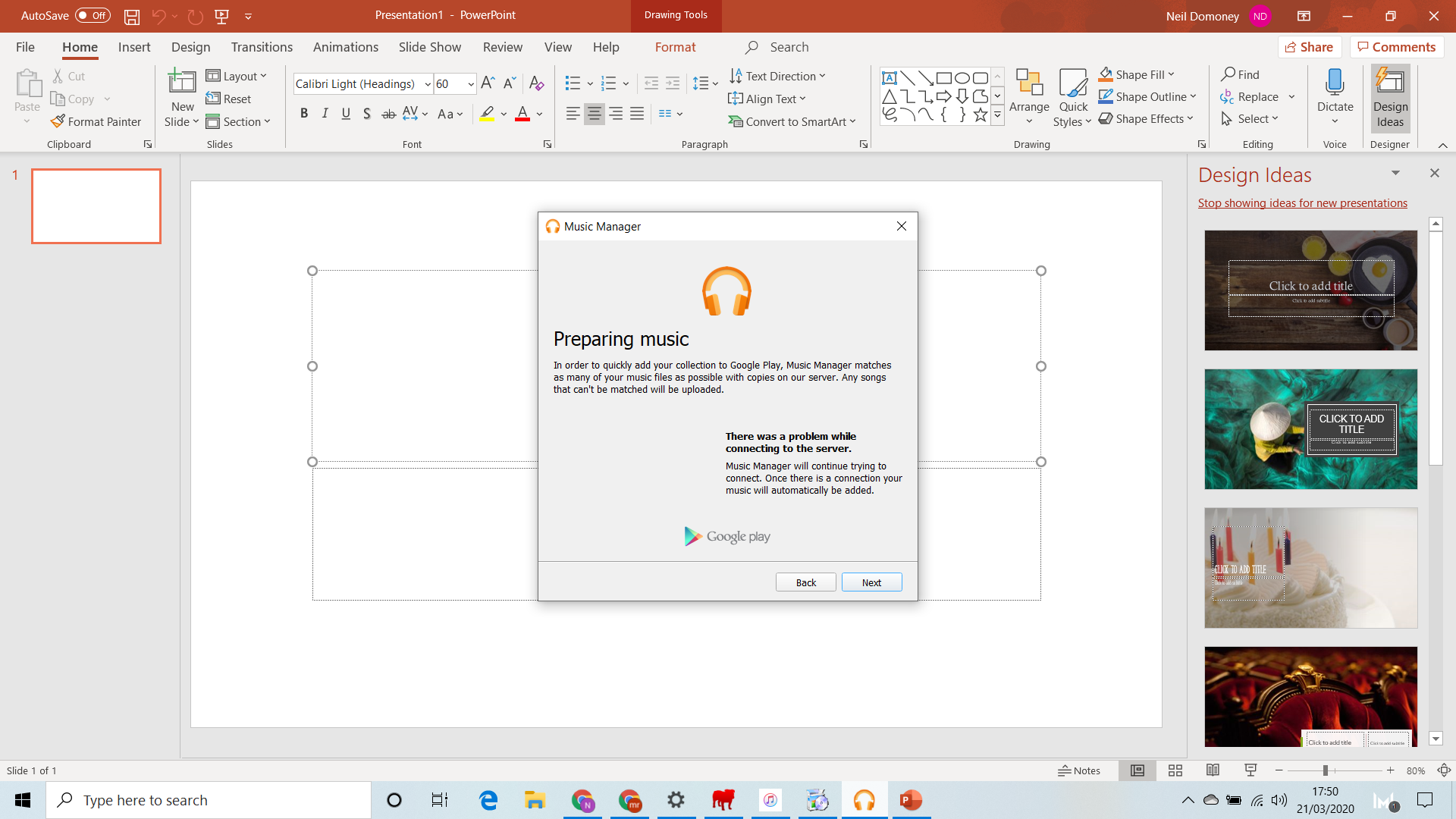Toggle Bold formatting
Image resolution: width=1456 pixels, height=819 pixels.
304,114
